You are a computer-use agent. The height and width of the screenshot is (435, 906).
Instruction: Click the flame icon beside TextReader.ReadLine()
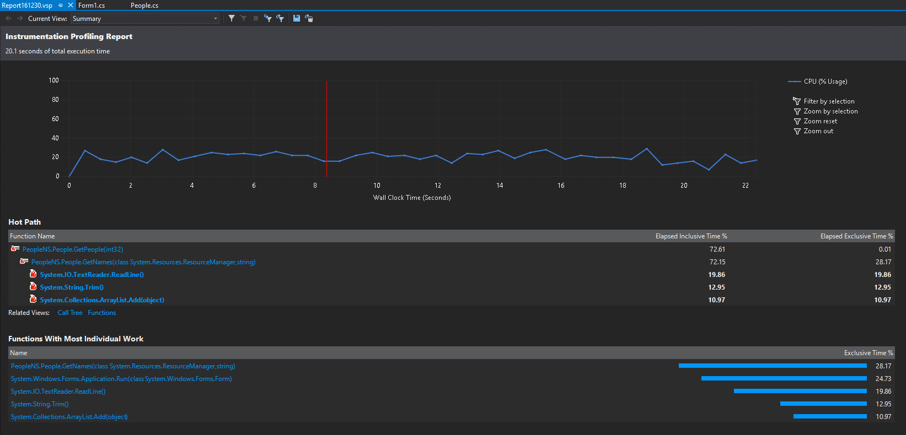[34, 274]
